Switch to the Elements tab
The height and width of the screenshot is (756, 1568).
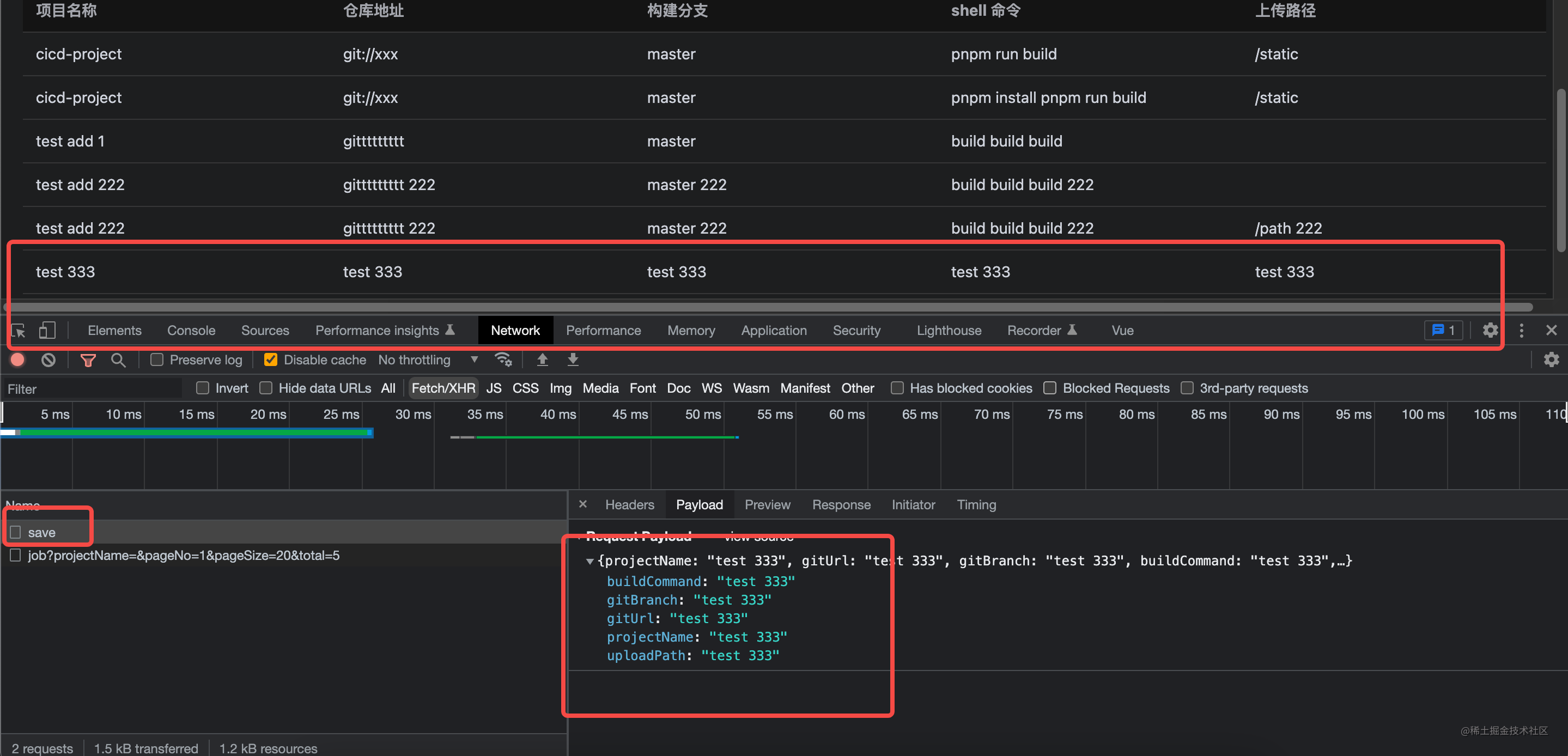[114, 331]
